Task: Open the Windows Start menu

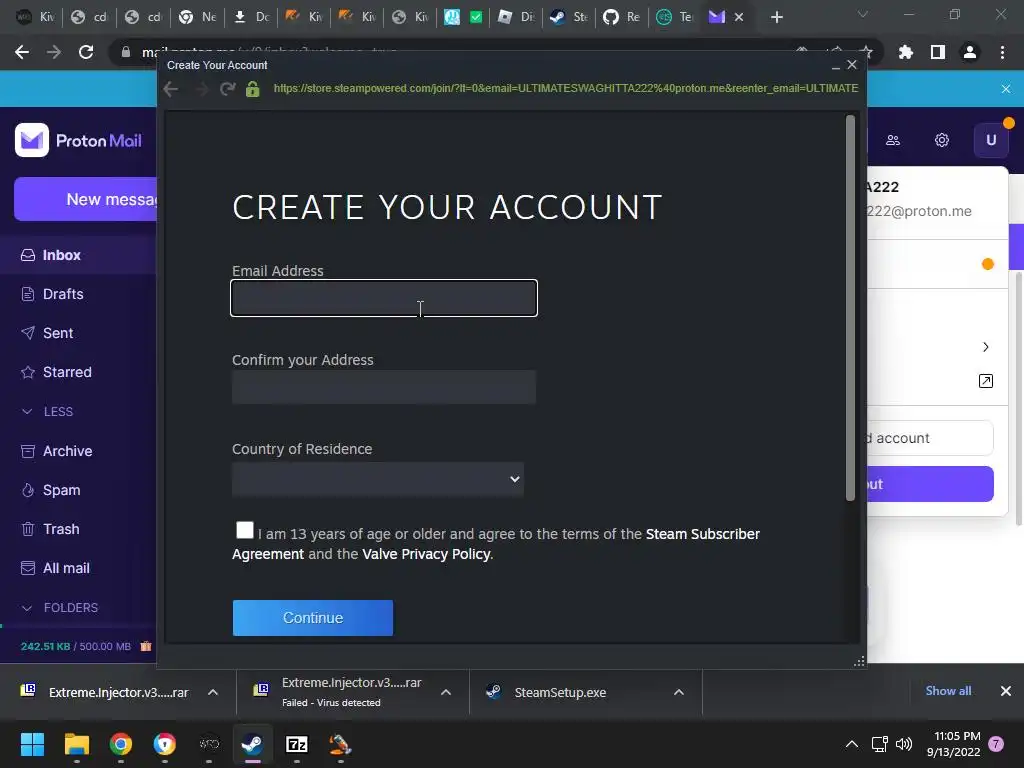Action: click(32, 744)
